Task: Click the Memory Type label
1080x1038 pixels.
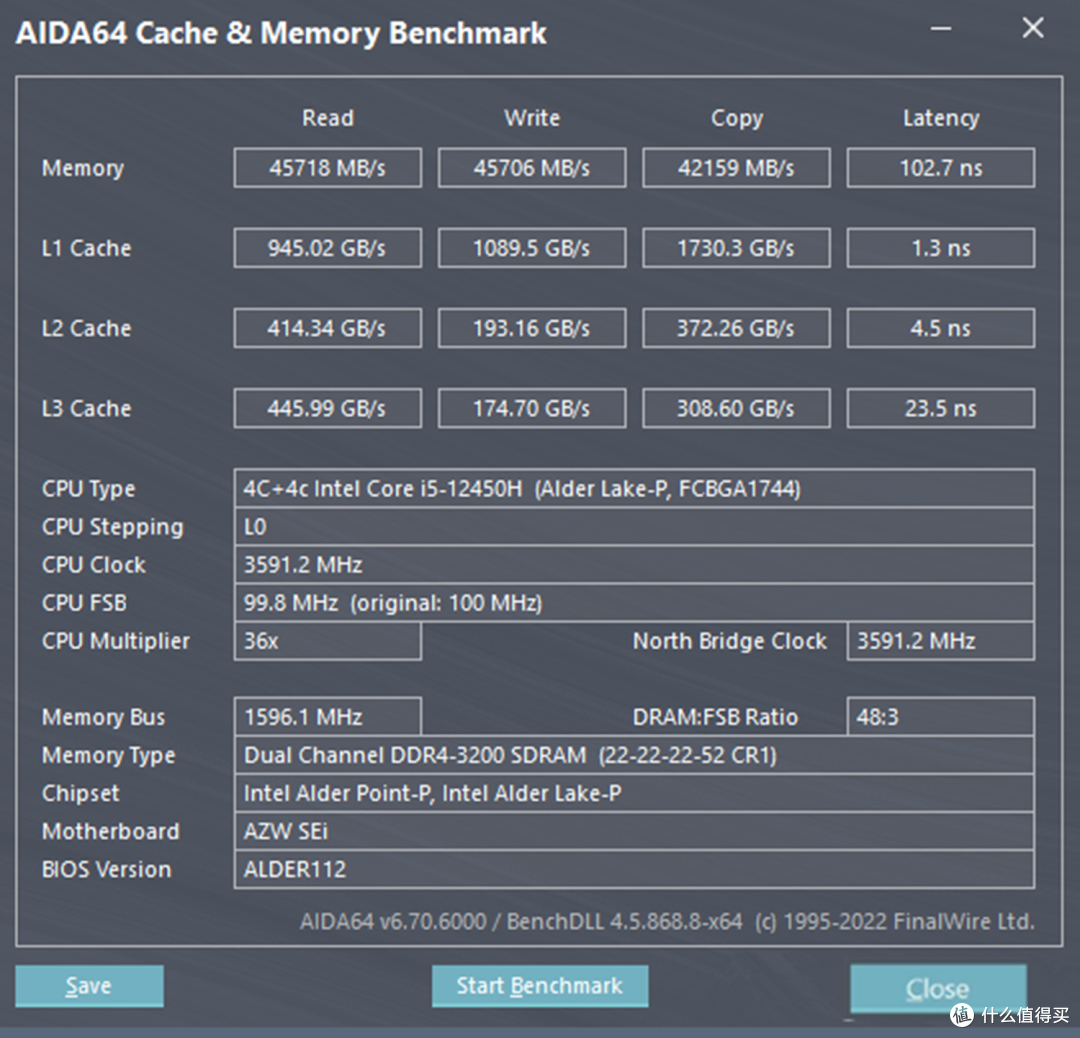Action: pos(108,756)
